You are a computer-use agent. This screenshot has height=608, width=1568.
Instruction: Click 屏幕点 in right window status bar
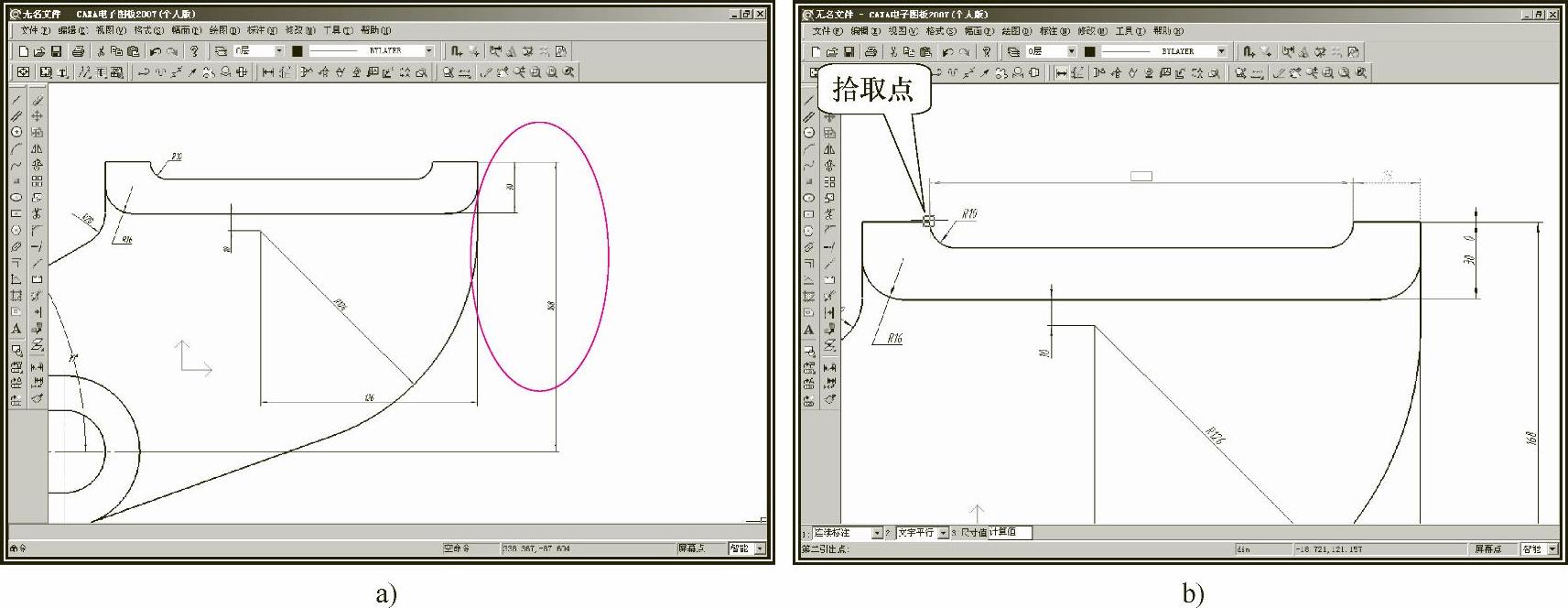click(1487, 548)
